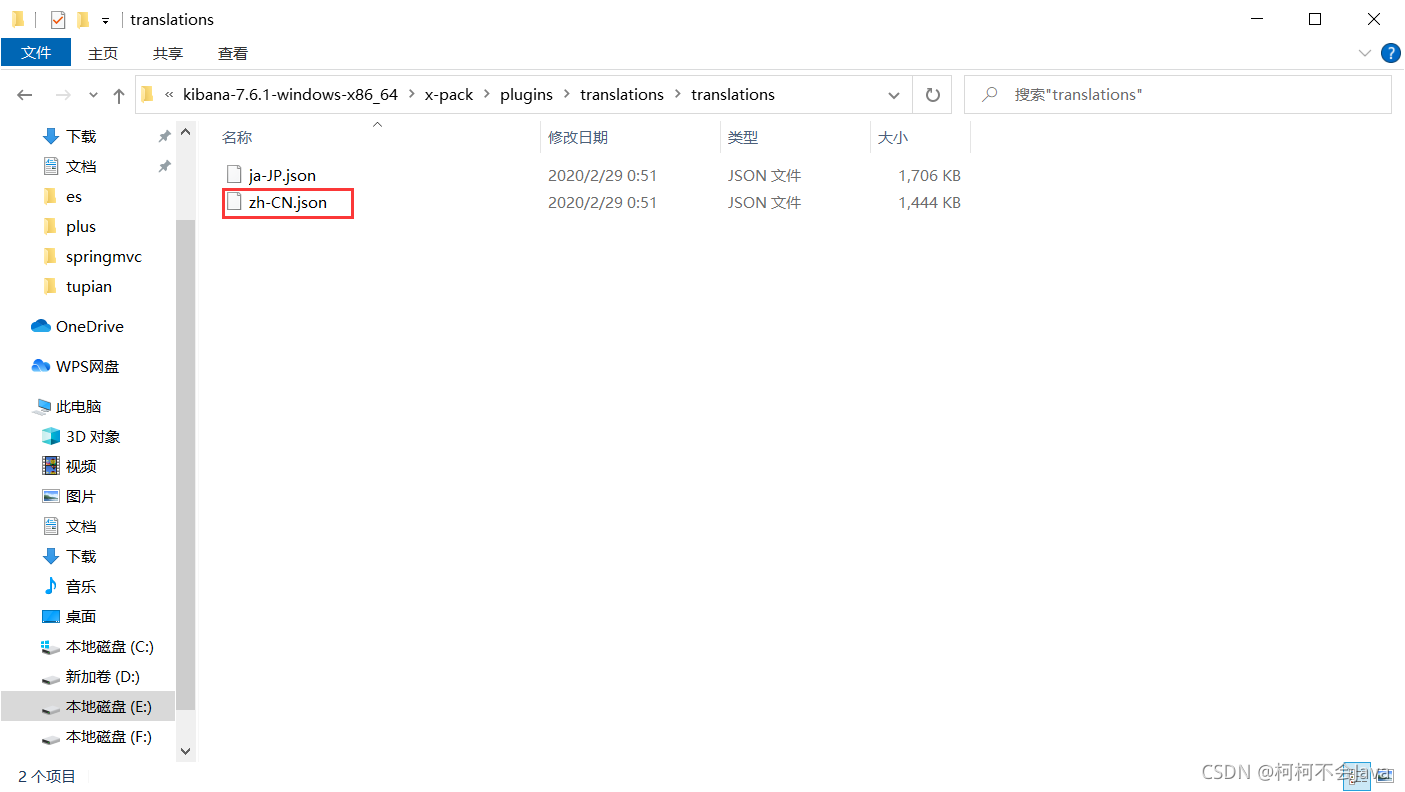This screenshot has width=1405, height=792.
Task: Unpin 文档 using its pin icon
Action: pos(164,166)
